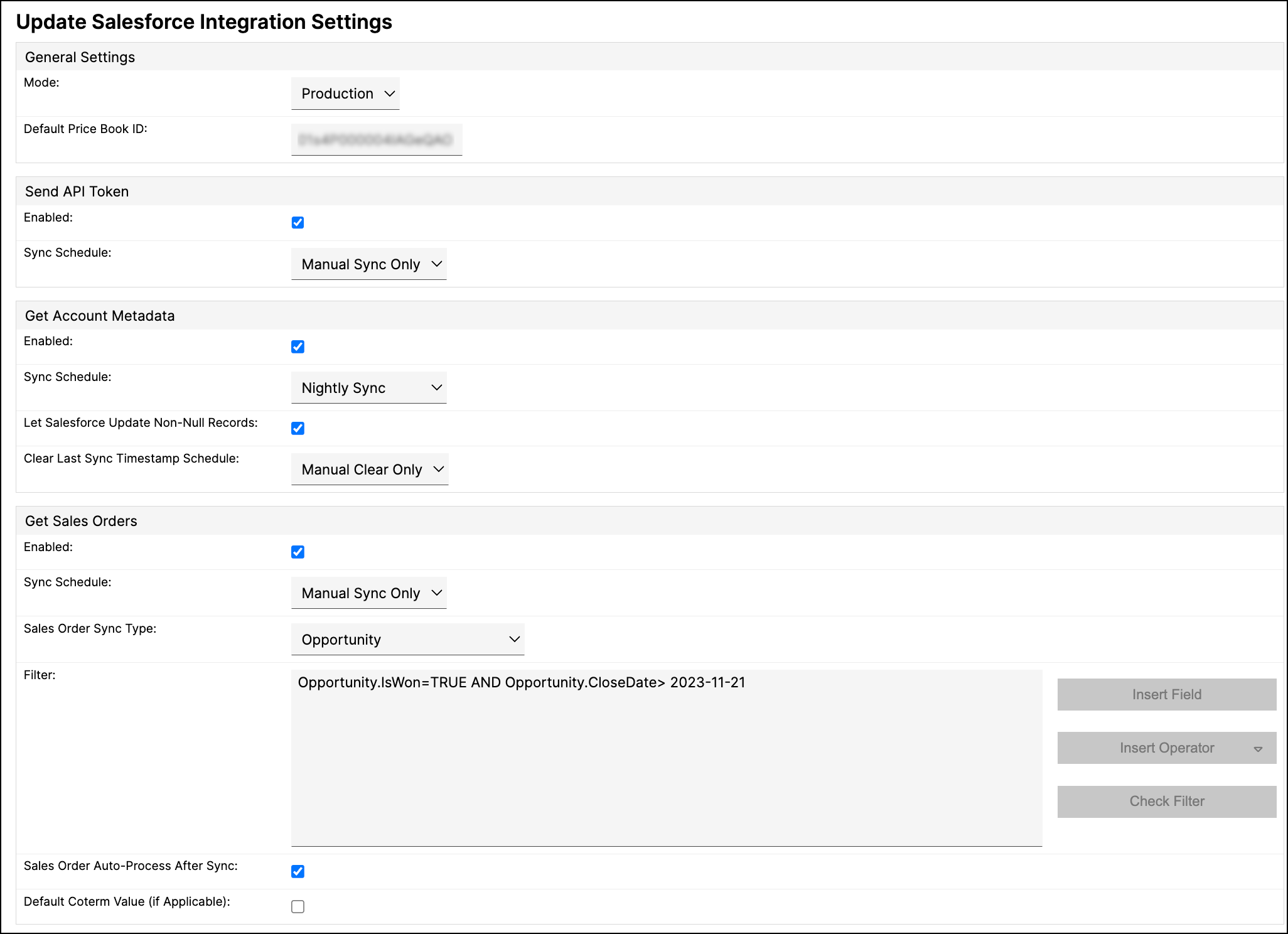The image size is (1288, 934).
Task: Toggle Sales Order Auto-Process After Sync
Action: (x=298, y=872)
